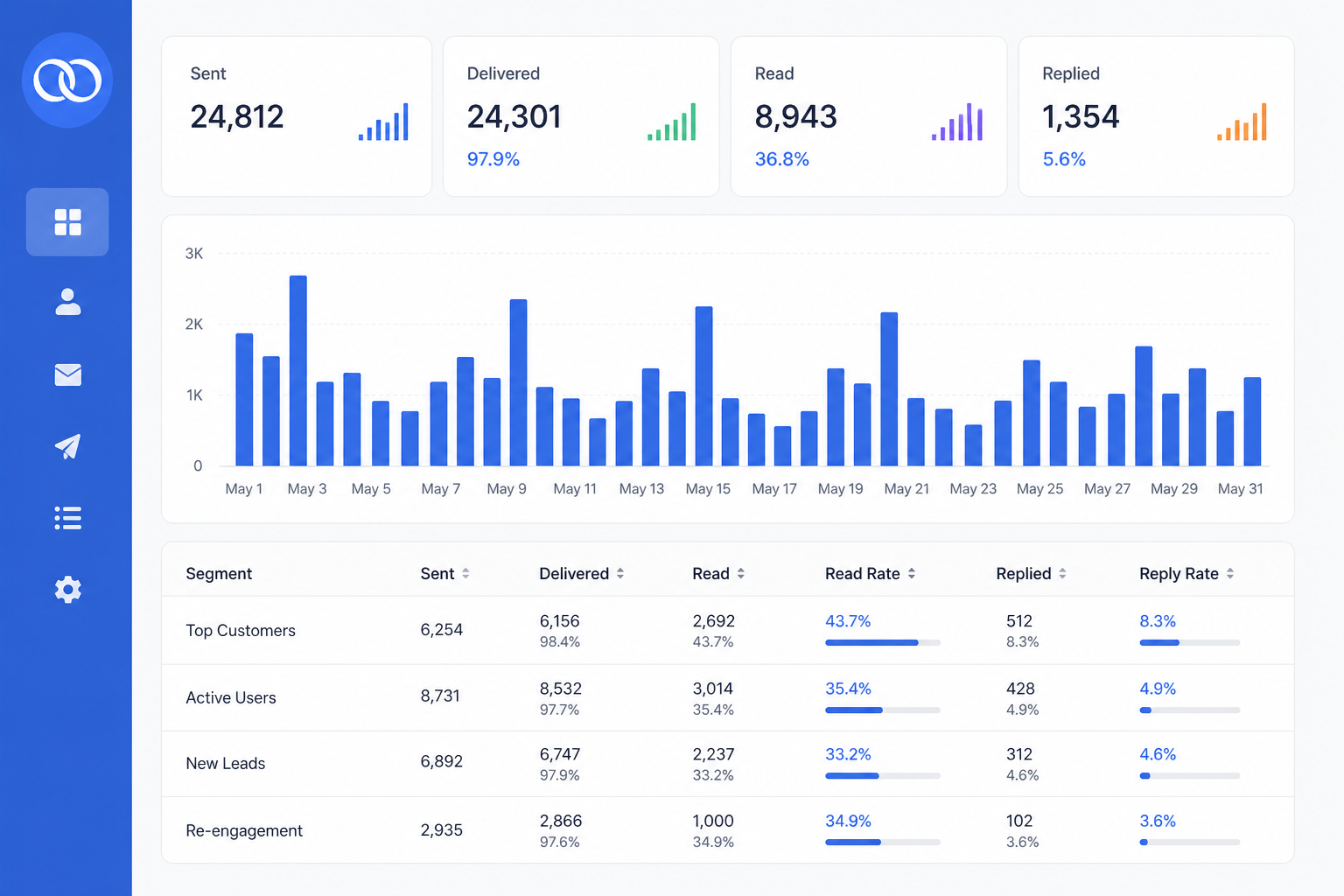This screenshot has height=896, width=1344.
Task: Select the Active Users segment row label
Action: coord(231,697)
